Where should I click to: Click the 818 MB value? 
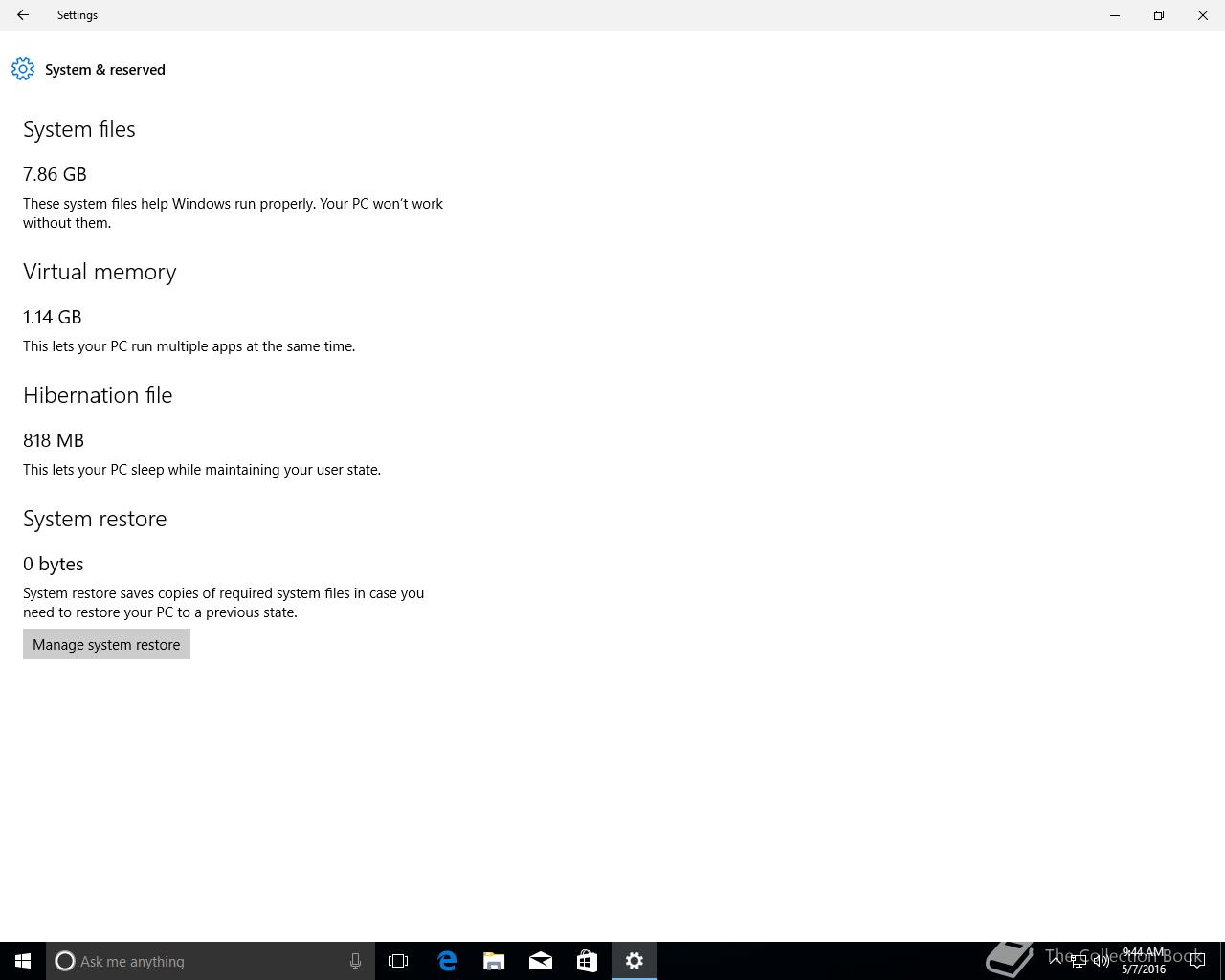point(54,440)
